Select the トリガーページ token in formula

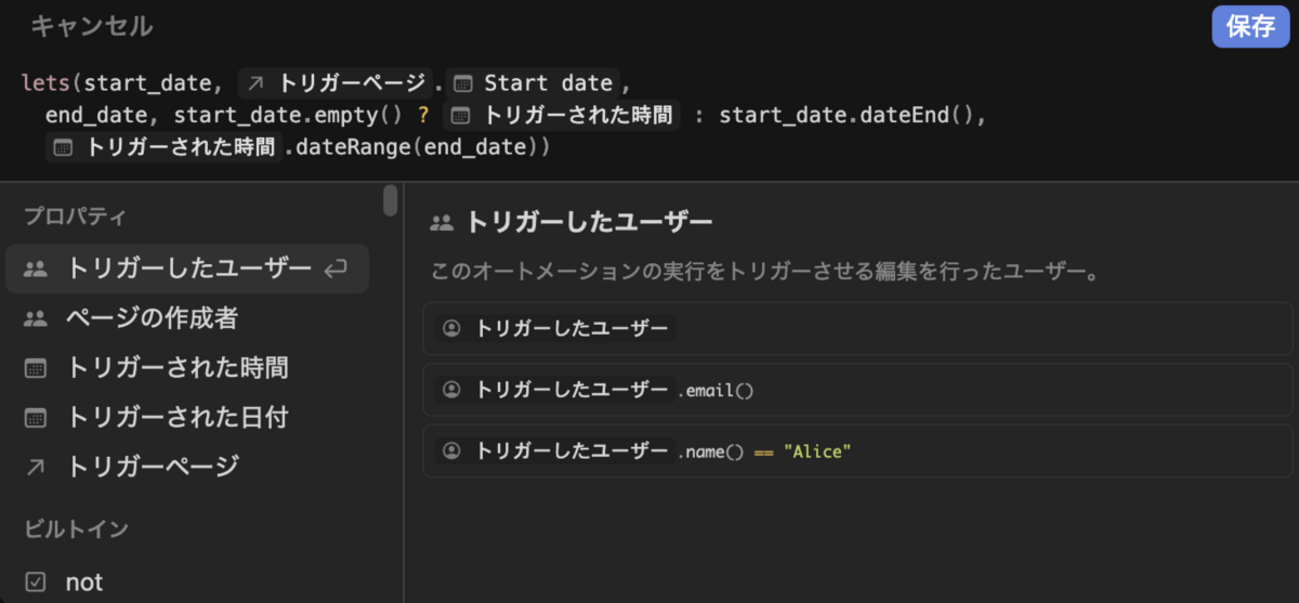[335, 82]
